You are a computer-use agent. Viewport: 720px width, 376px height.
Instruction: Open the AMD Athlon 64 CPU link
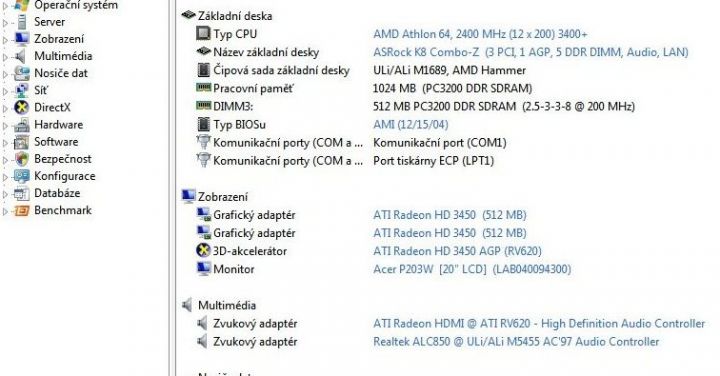tap(480, 34)
